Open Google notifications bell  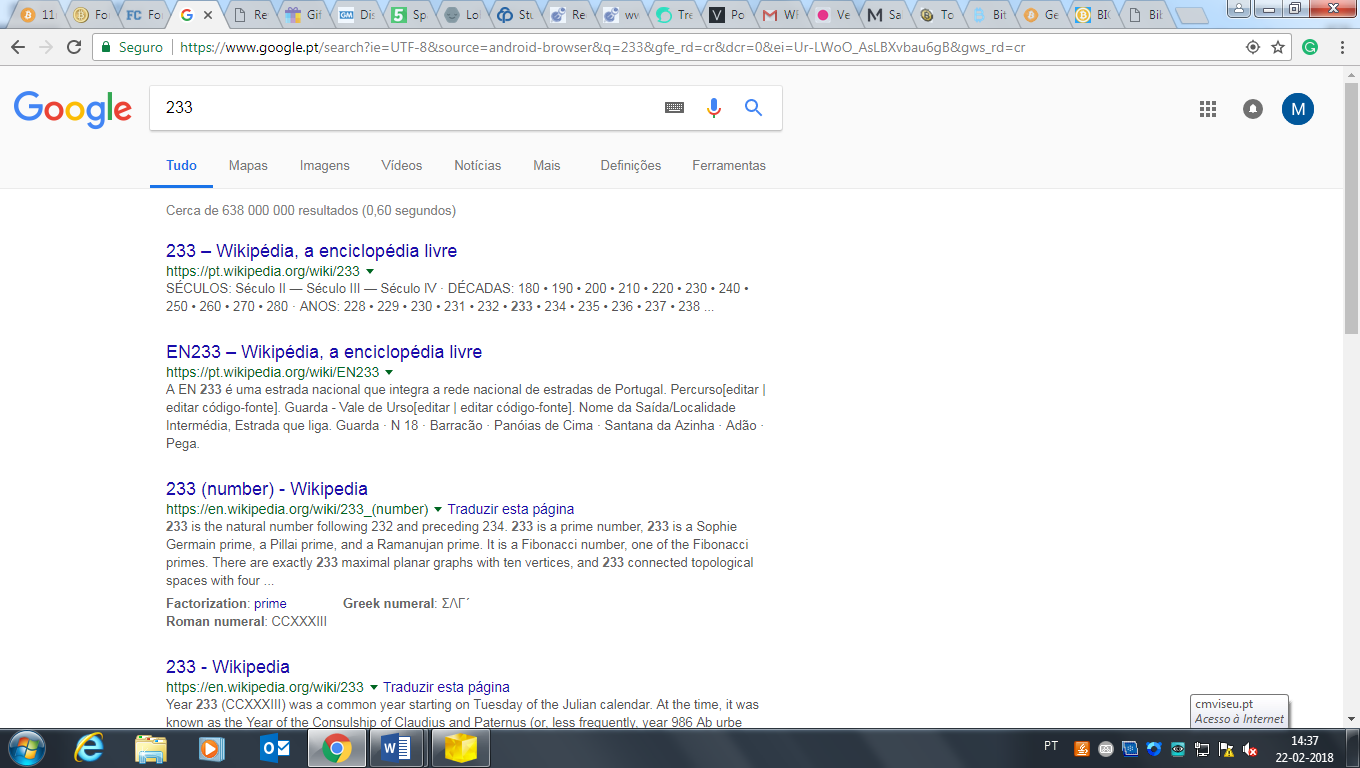[1252, 109]
